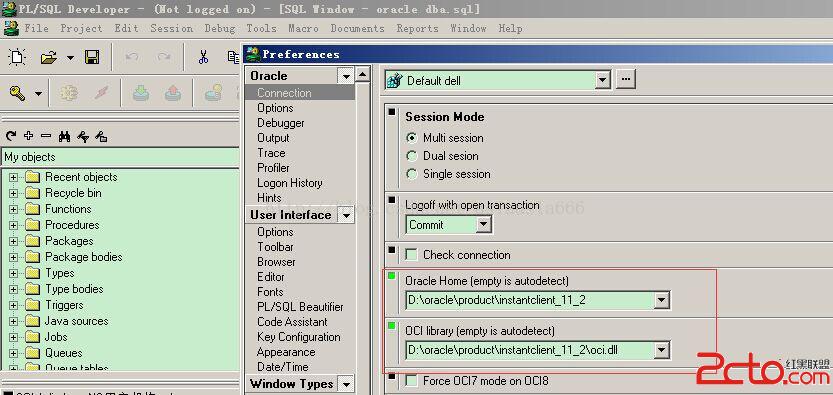Screen dimensions: 833x395
Task: Open Key Configuration preferences page
Action: coord(299,337)
